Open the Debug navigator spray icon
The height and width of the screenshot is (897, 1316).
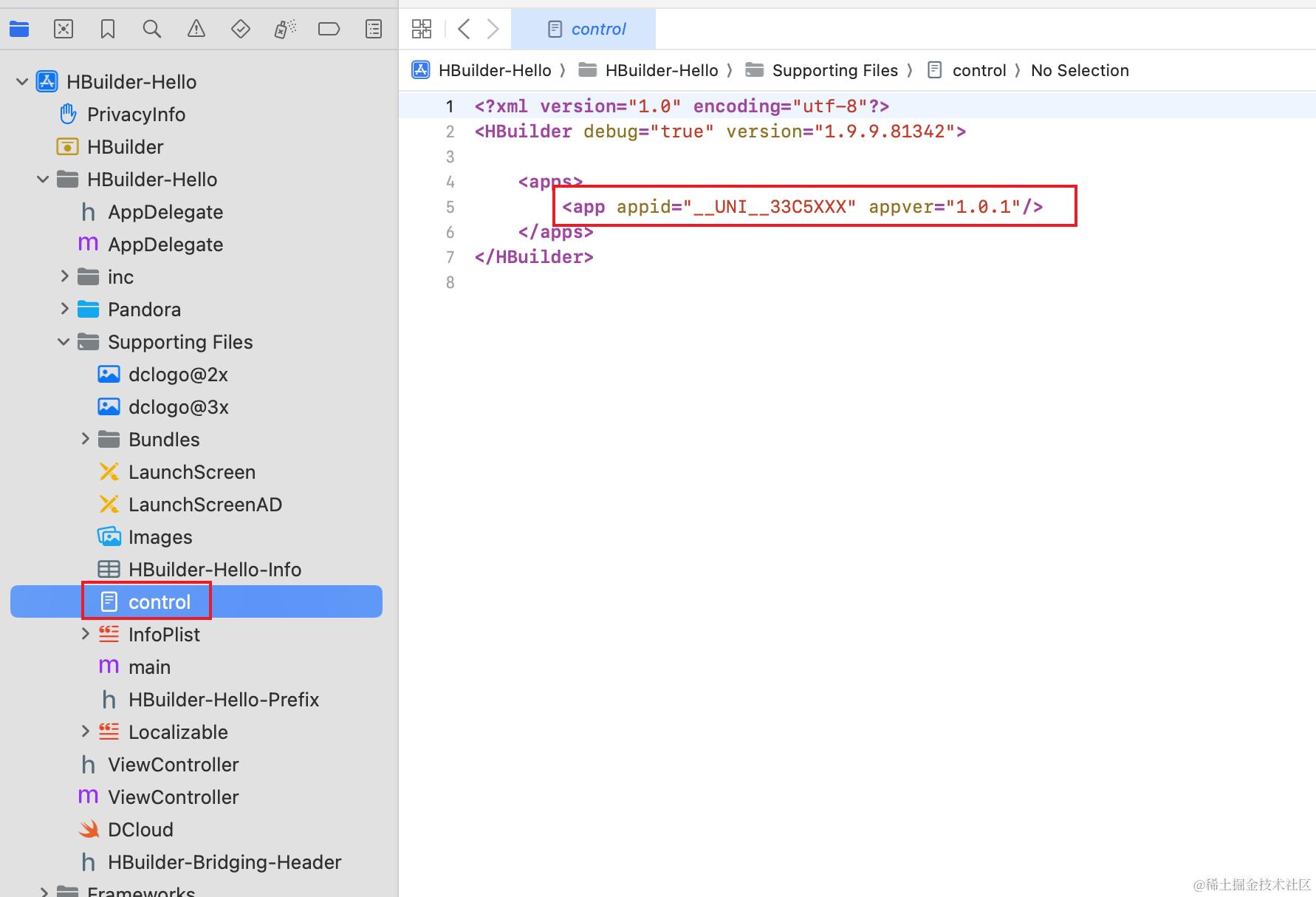pyautogui.click(x=285, y=29)
